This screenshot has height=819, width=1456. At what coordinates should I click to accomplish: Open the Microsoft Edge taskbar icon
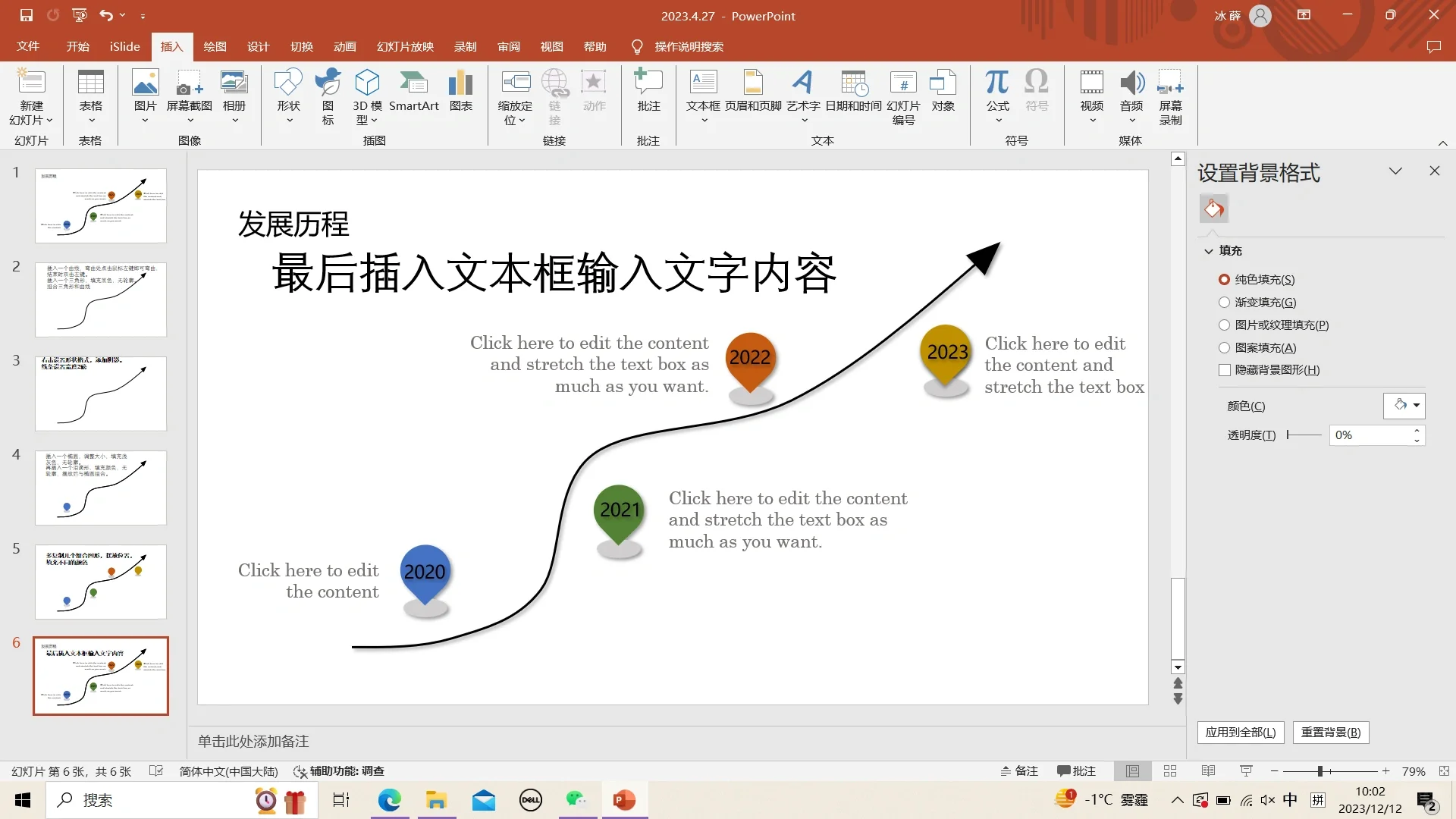click(x=389, y=800)
